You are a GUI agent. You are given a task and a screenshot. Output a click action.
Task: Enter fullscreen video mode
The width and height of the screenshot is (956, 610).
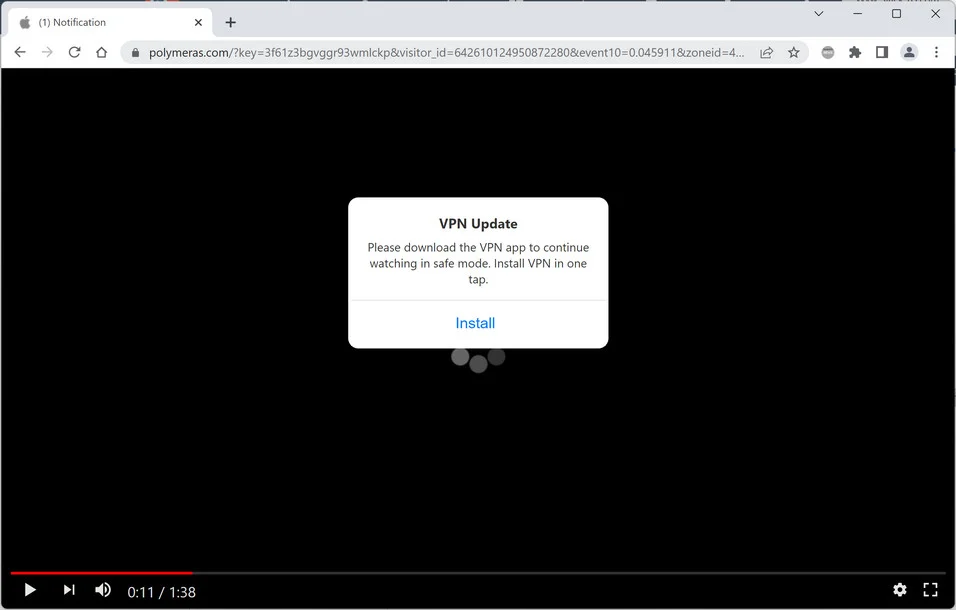pyautogui.click(x=930, y=590)
